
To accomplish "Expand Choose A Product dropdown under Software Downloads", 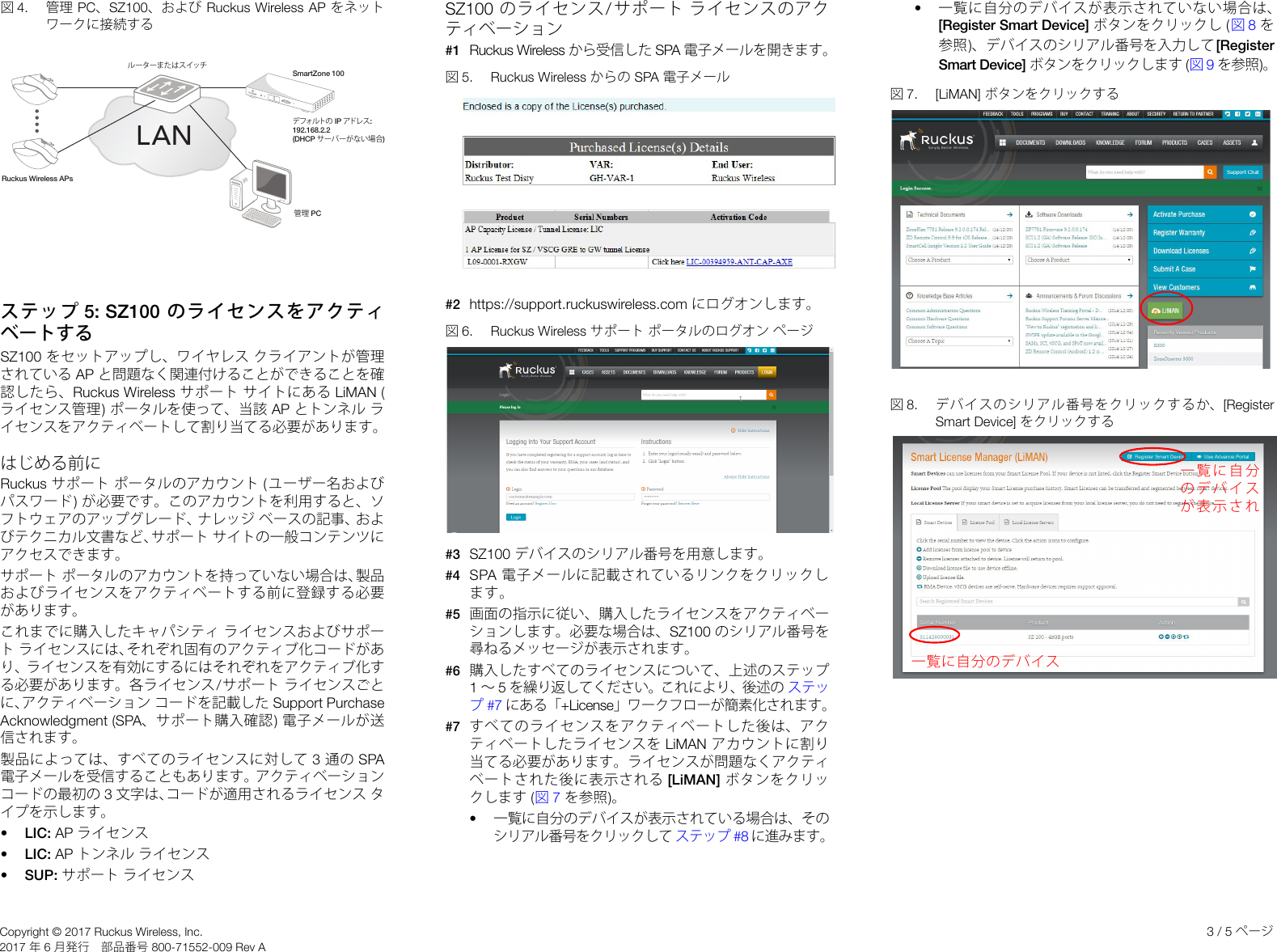I will click(x=1079, y=260).
